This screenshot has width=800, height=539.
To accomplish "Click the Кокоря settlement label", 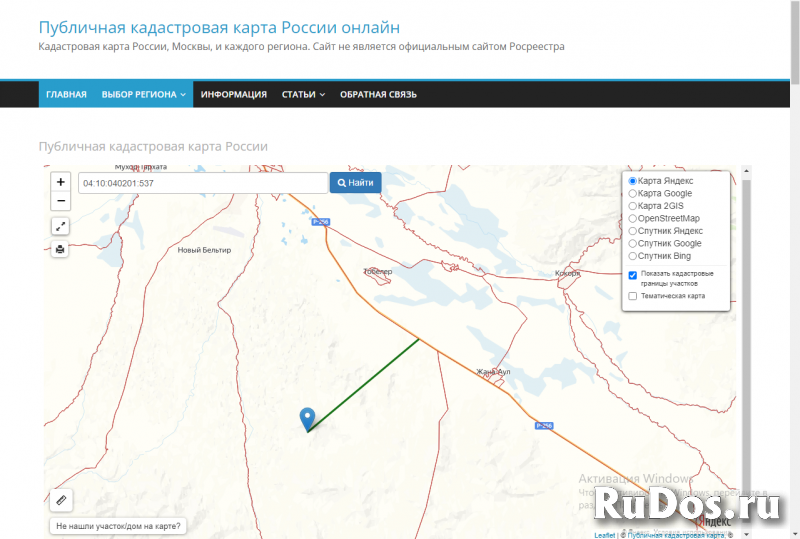I will click(x=567, y=273).
